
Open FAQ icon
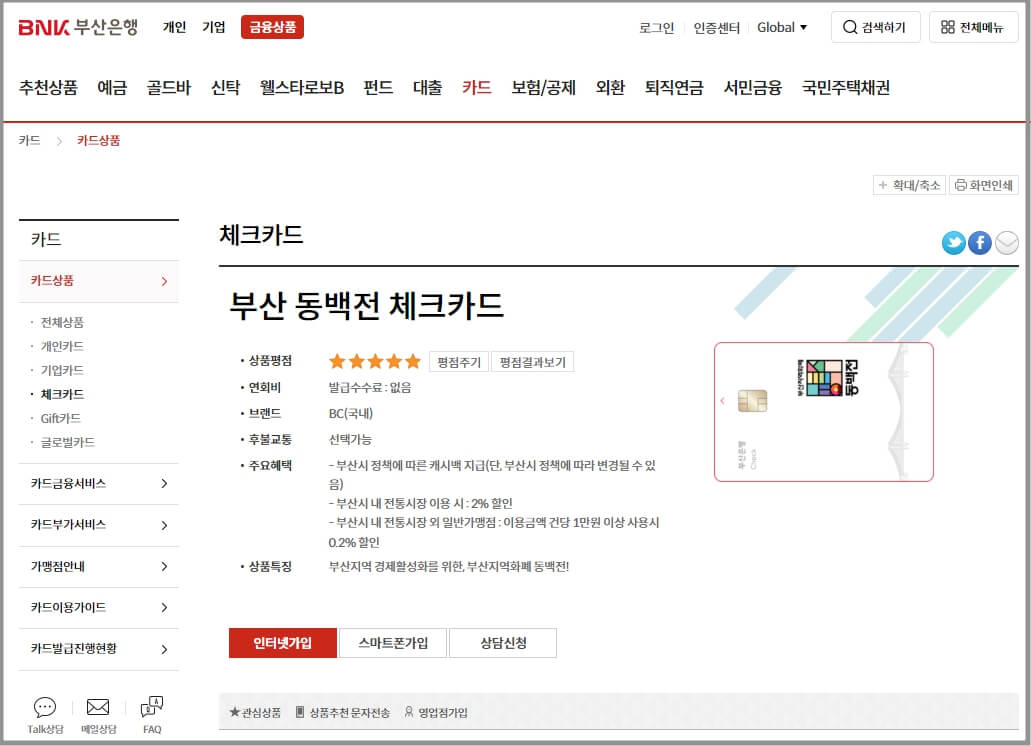tap(152, 707)
